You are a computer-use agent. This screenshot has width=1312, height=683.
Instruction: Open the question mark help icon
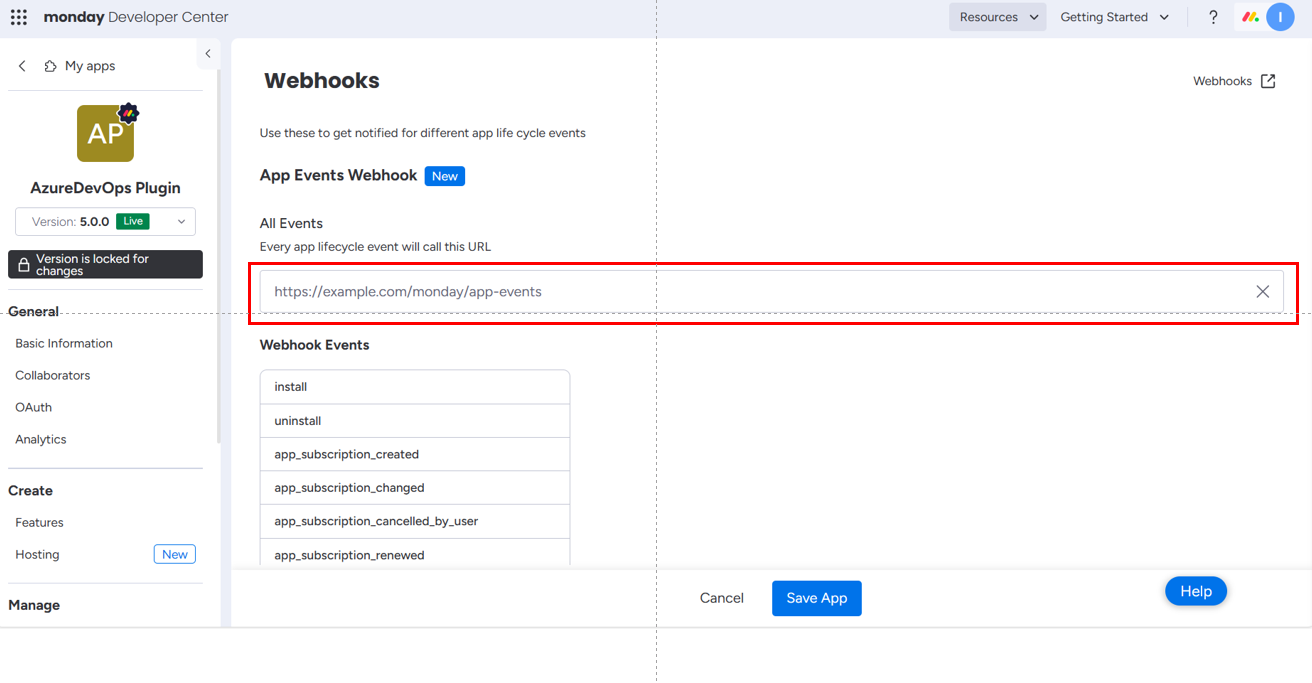coord(1213,17)
